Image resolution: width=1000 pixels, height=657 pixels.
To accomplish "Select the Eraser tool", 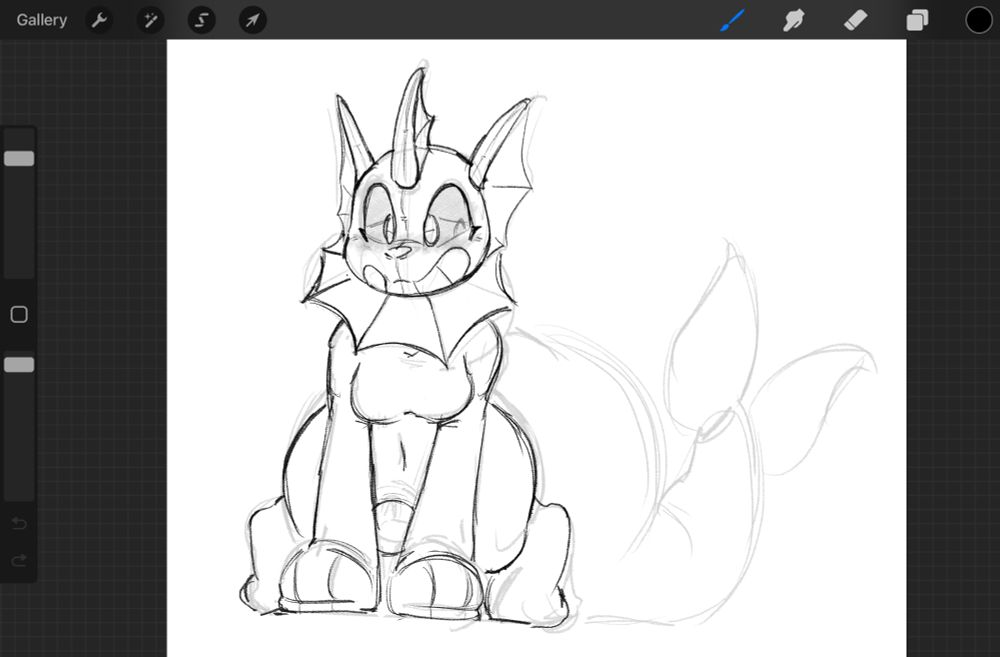I will pyautogui.click(x=855, y=20).
